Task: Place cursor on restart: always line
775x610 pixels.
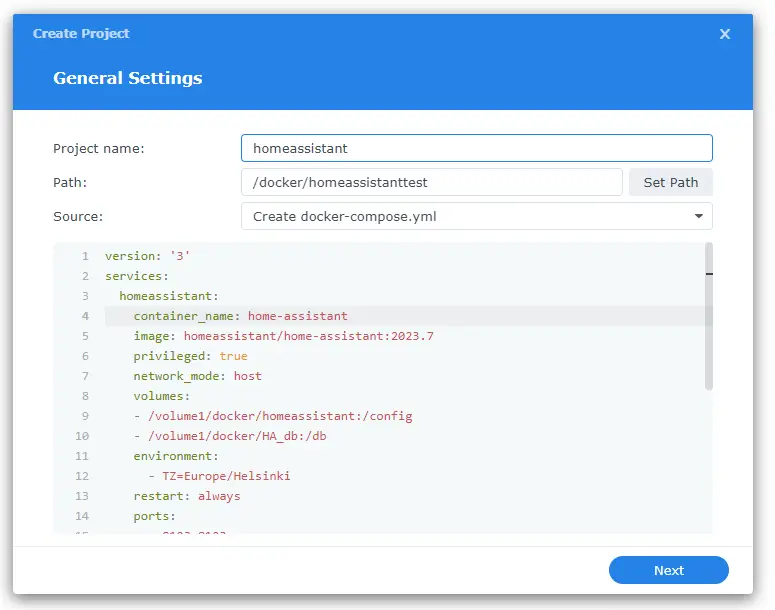Action: [x=187, y=496]
